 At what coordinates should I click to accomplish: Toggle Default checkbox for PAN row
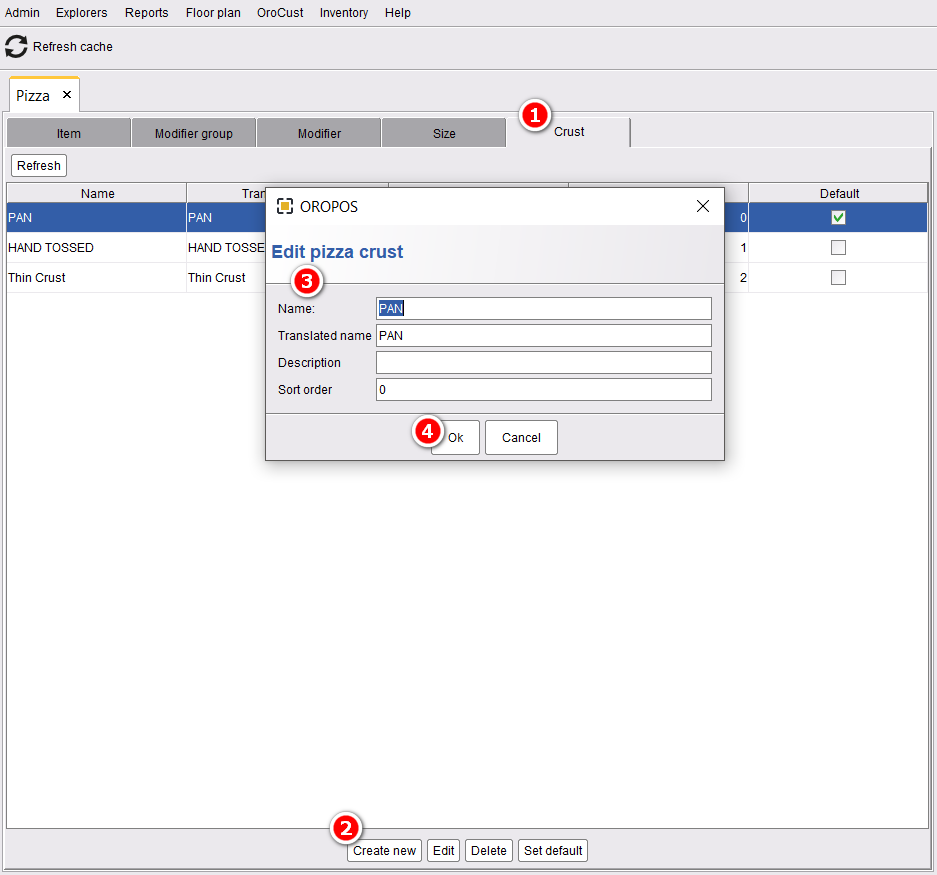[x=838, y=218]
